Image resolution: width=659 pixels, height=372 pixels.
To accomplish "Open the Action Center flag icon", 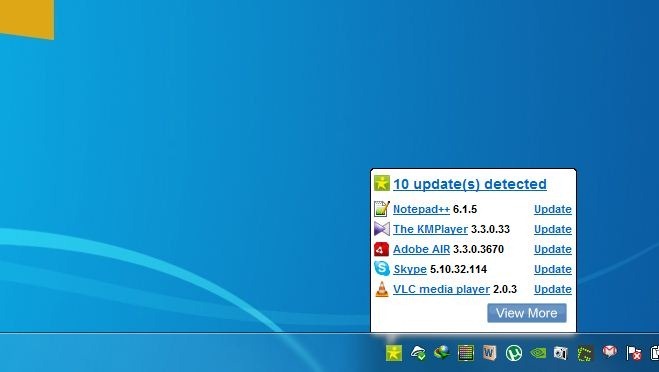I will point(633,353).
